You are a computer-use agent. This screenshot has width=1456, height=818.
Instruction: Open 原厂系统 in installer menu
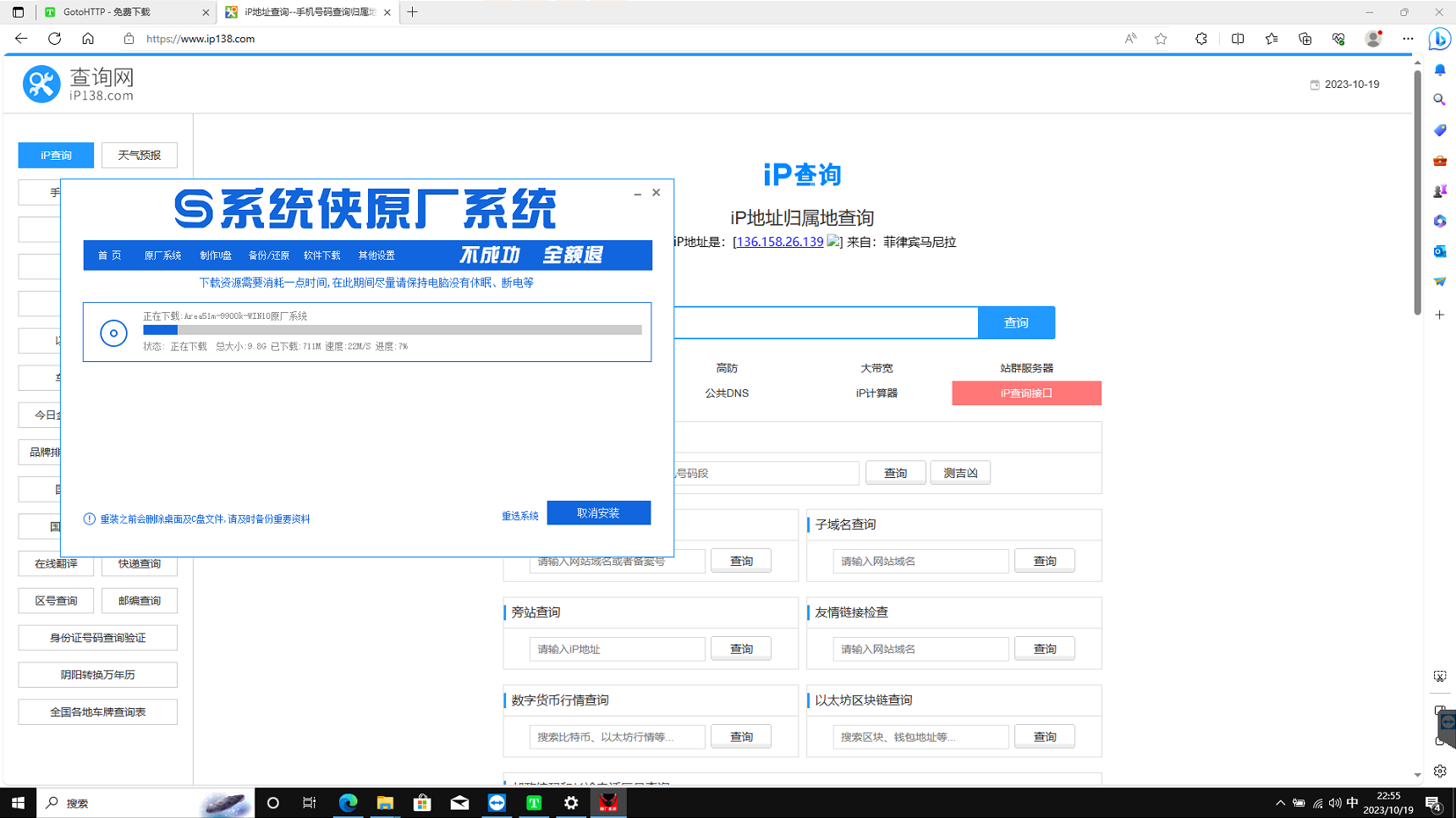[162, 255]
